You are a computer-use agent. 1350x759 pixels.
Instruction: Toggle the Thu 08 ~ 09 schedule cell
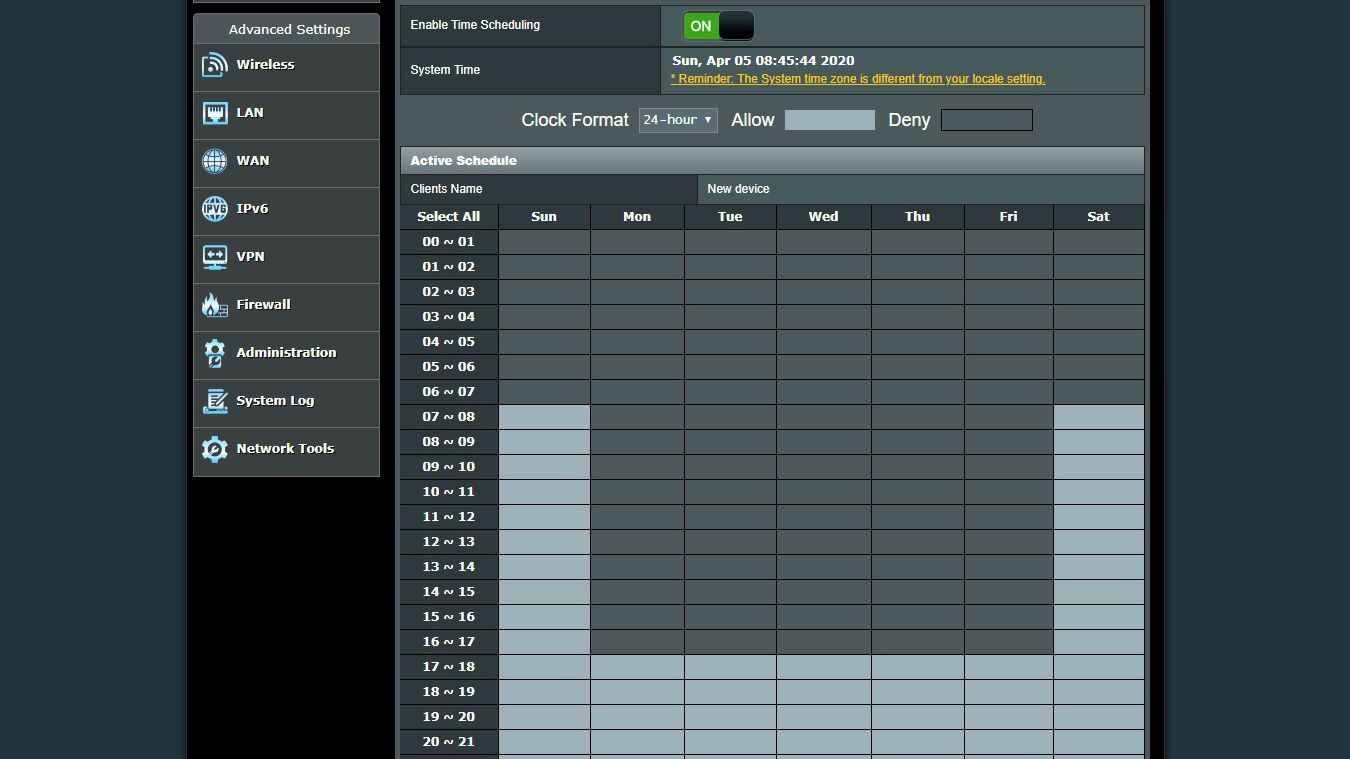pyautogui.click(x=917, y=442)
